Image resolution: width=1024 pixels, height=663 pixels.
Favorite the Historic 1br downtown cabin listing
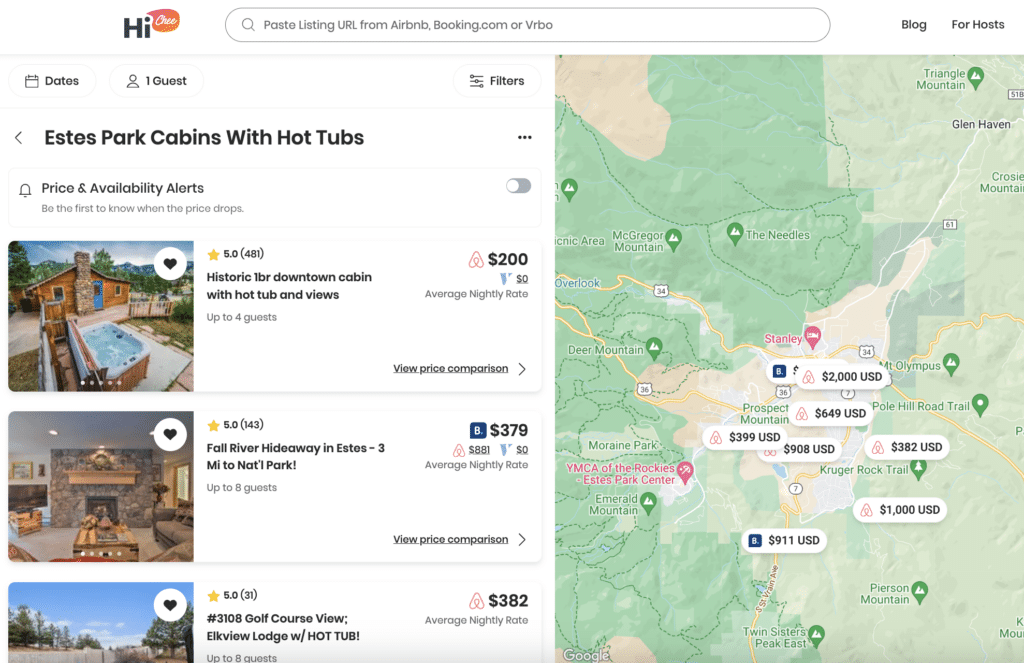(170, 264)
